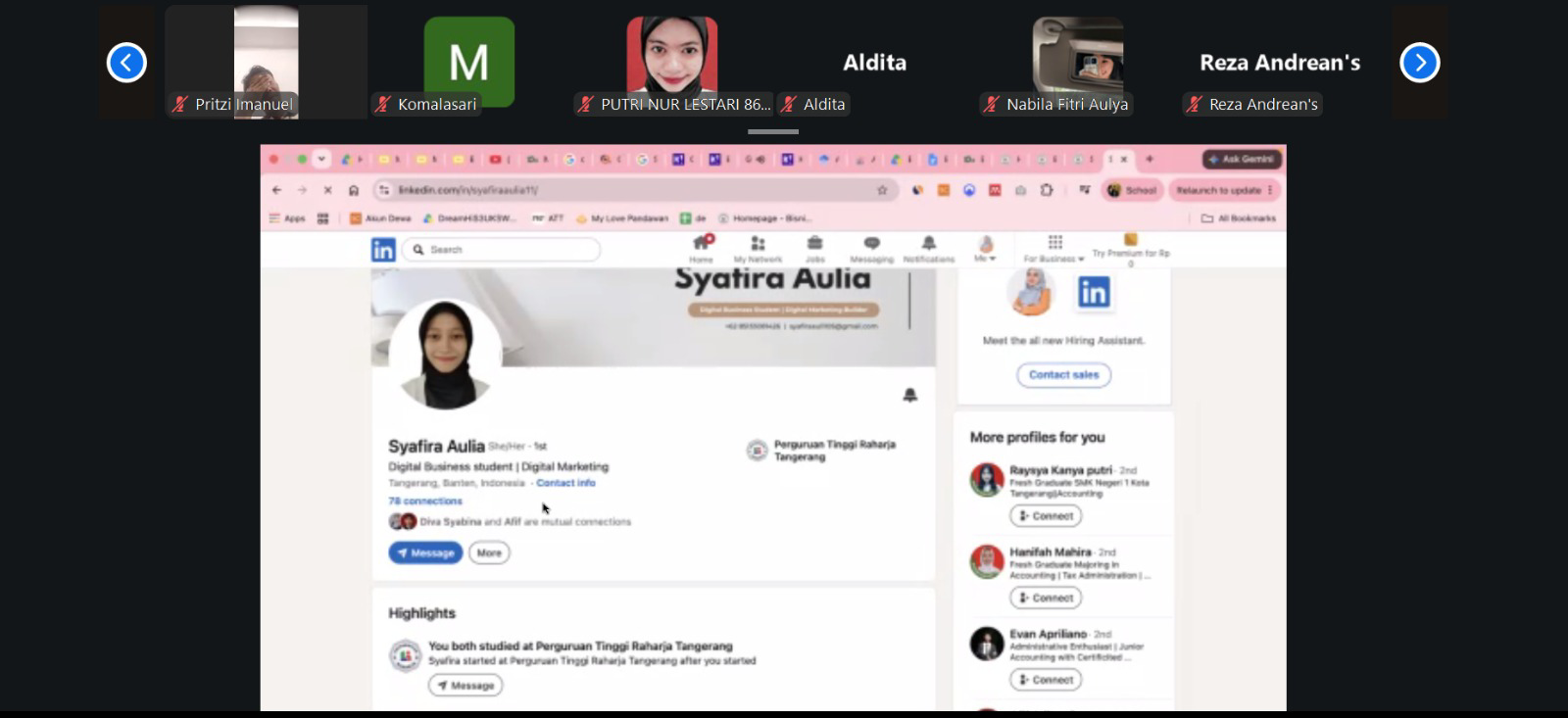Click the LinkedIn Search field
Screen dimensions: 1568x718
(501, 250)
